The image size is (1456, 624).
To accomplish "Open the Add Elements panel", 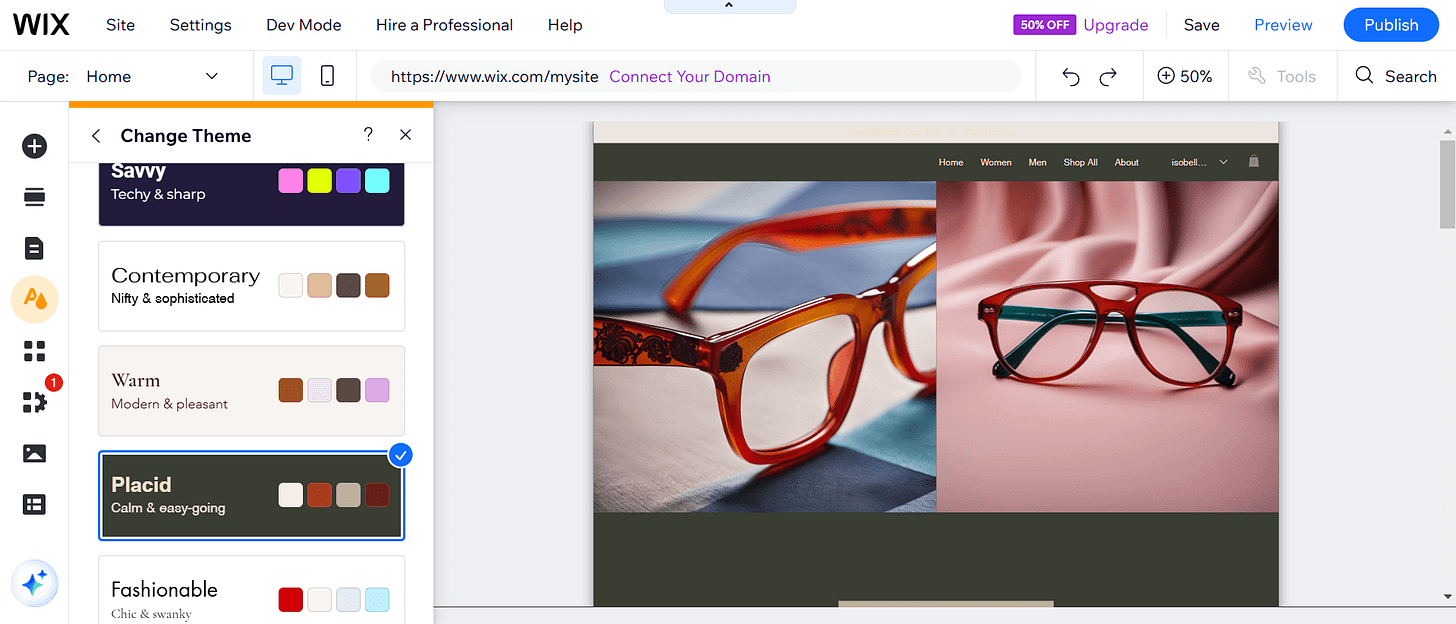I will point(34,145).
